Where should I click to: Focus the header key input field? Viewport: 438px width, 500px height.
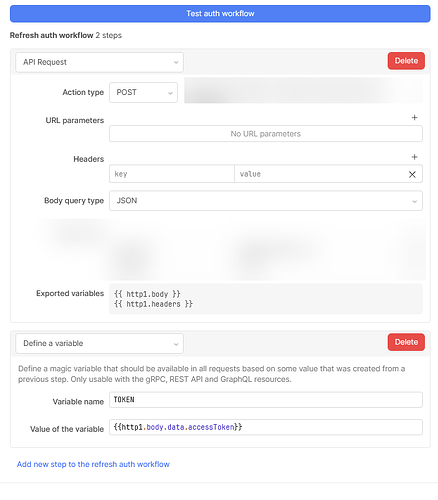172,174
